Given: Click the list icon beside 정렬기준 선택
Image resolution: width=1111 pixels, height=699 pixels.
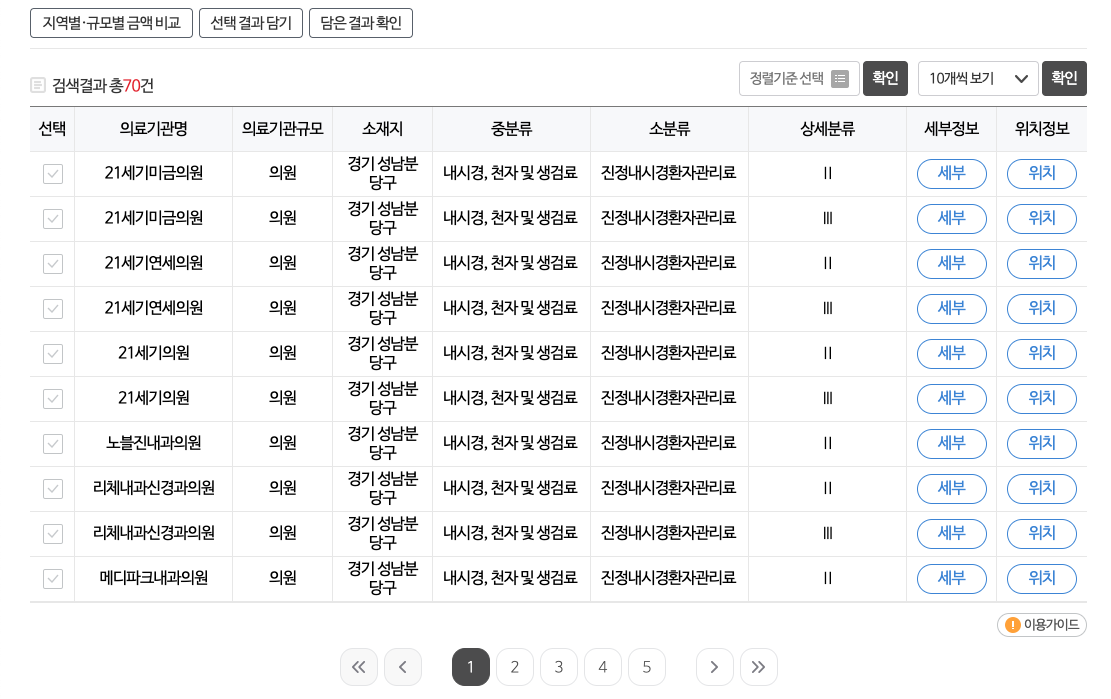Looking at the screenshot, I should pos(838,78).
